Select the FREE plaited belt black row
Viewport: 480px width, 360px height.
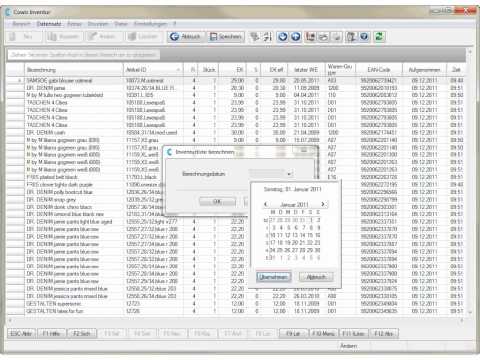coord(236,177)
